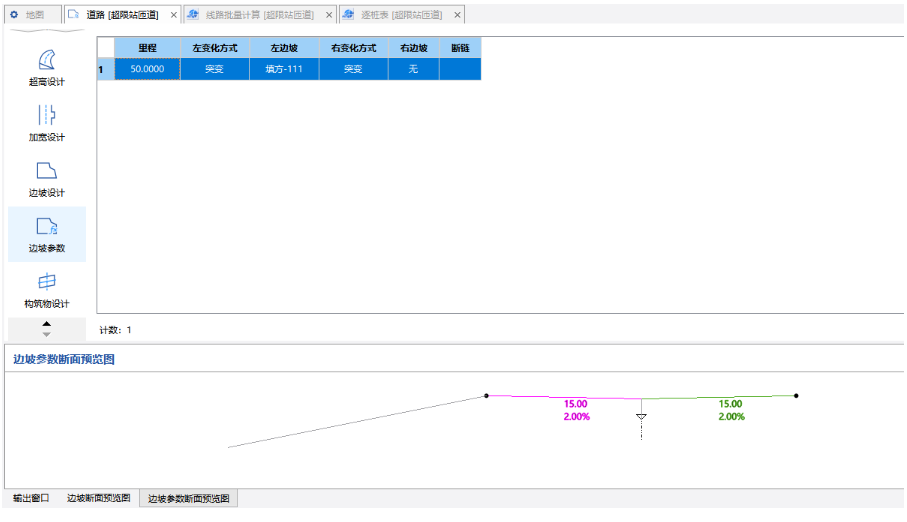The height and width of the screenshot is (522, 907).
Task: Click the 道路 tab document icon
Action: [x=73, y=14]
